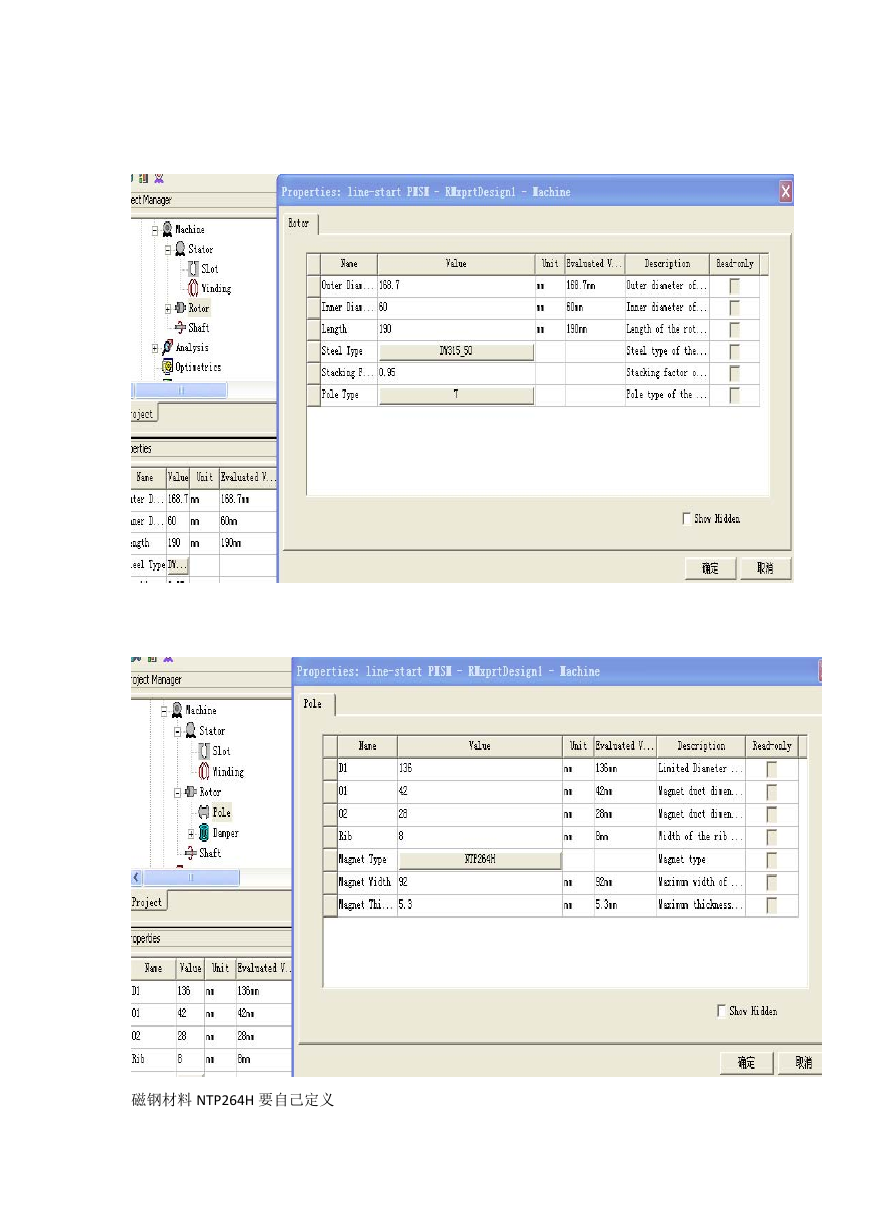Click the Stator icon in the tree beside the Rotor dialog
Screen dimensions: 869x1228
click(x=180, y=249)
